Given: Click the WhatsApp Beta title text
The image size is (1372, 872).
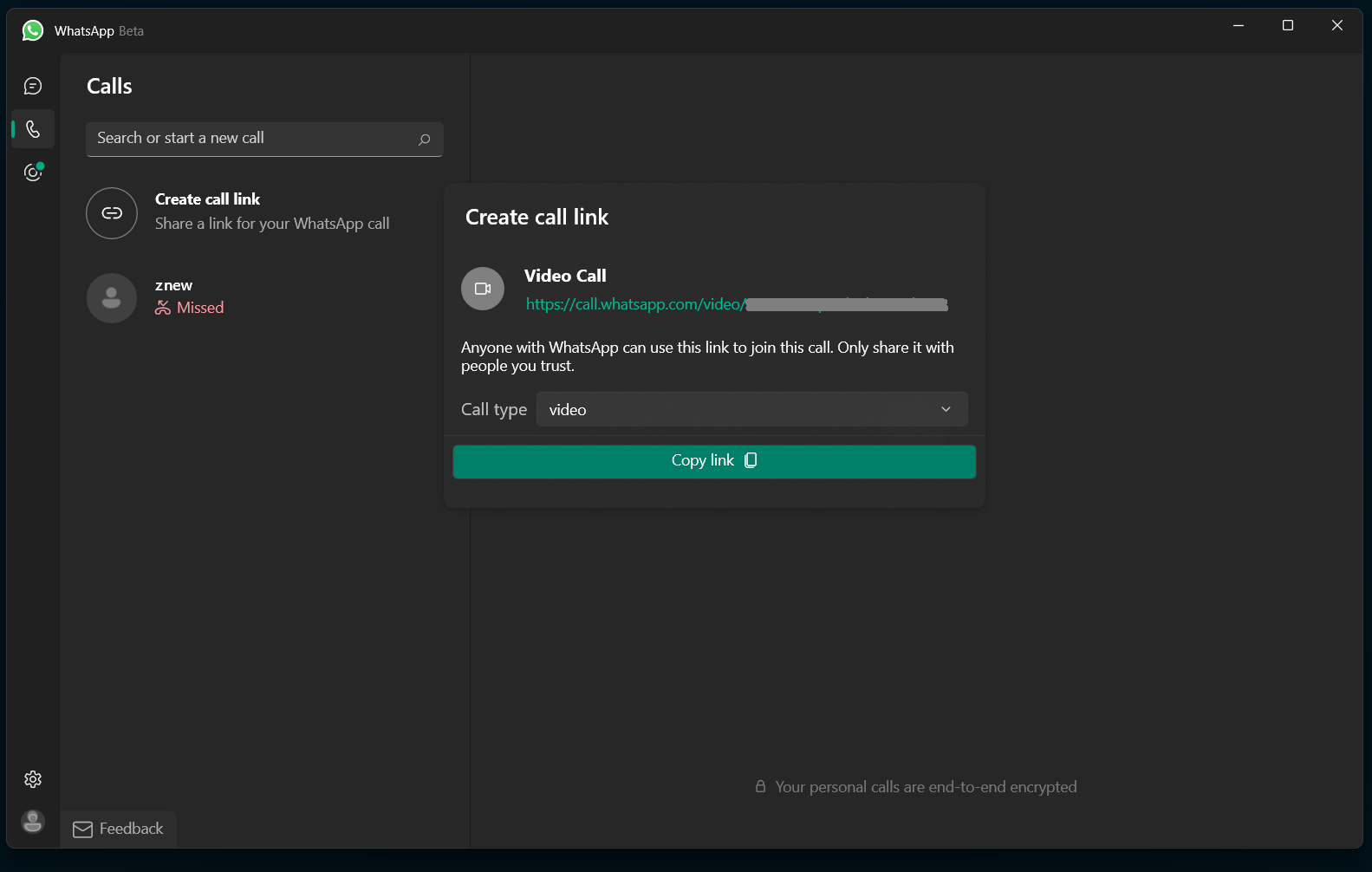Looking at the screenshot, I should point(99,31).
